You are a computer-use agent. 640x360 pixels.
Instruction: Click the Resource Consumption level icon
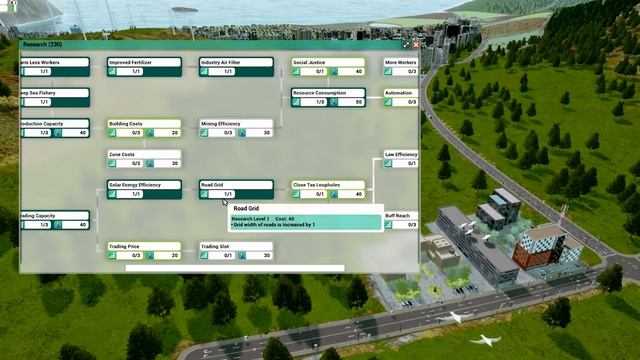point(296,102)
